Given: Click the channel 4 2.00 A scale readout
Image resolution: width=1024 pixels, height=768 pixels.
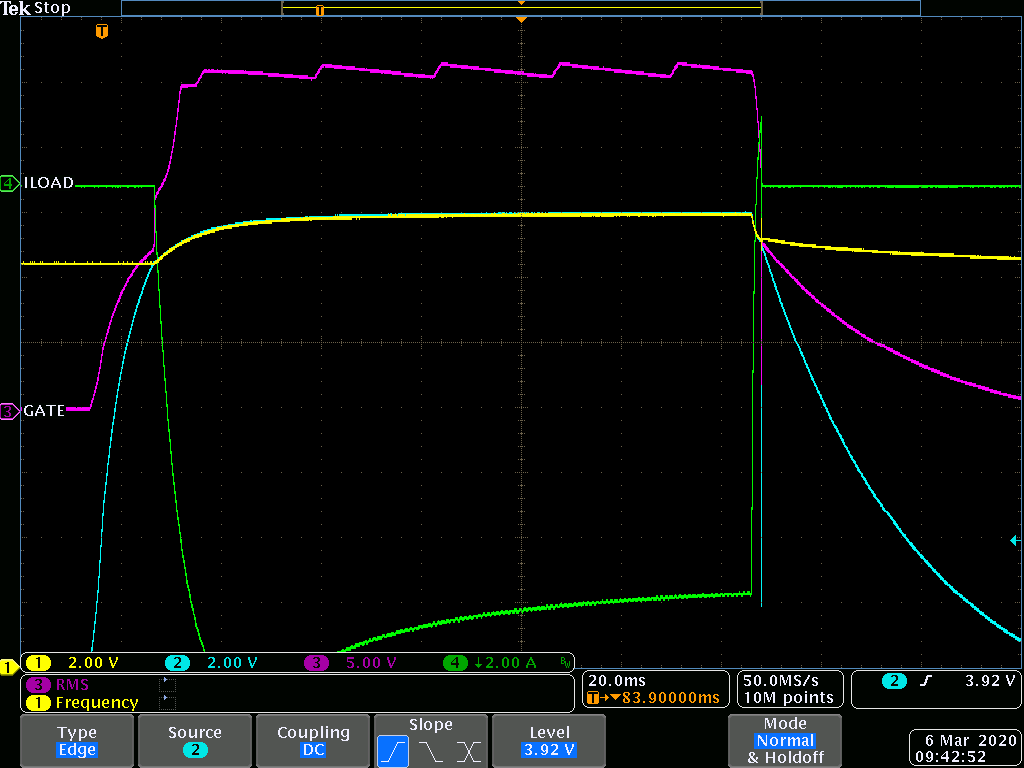Looking at the screenshot, I should 506,663.
